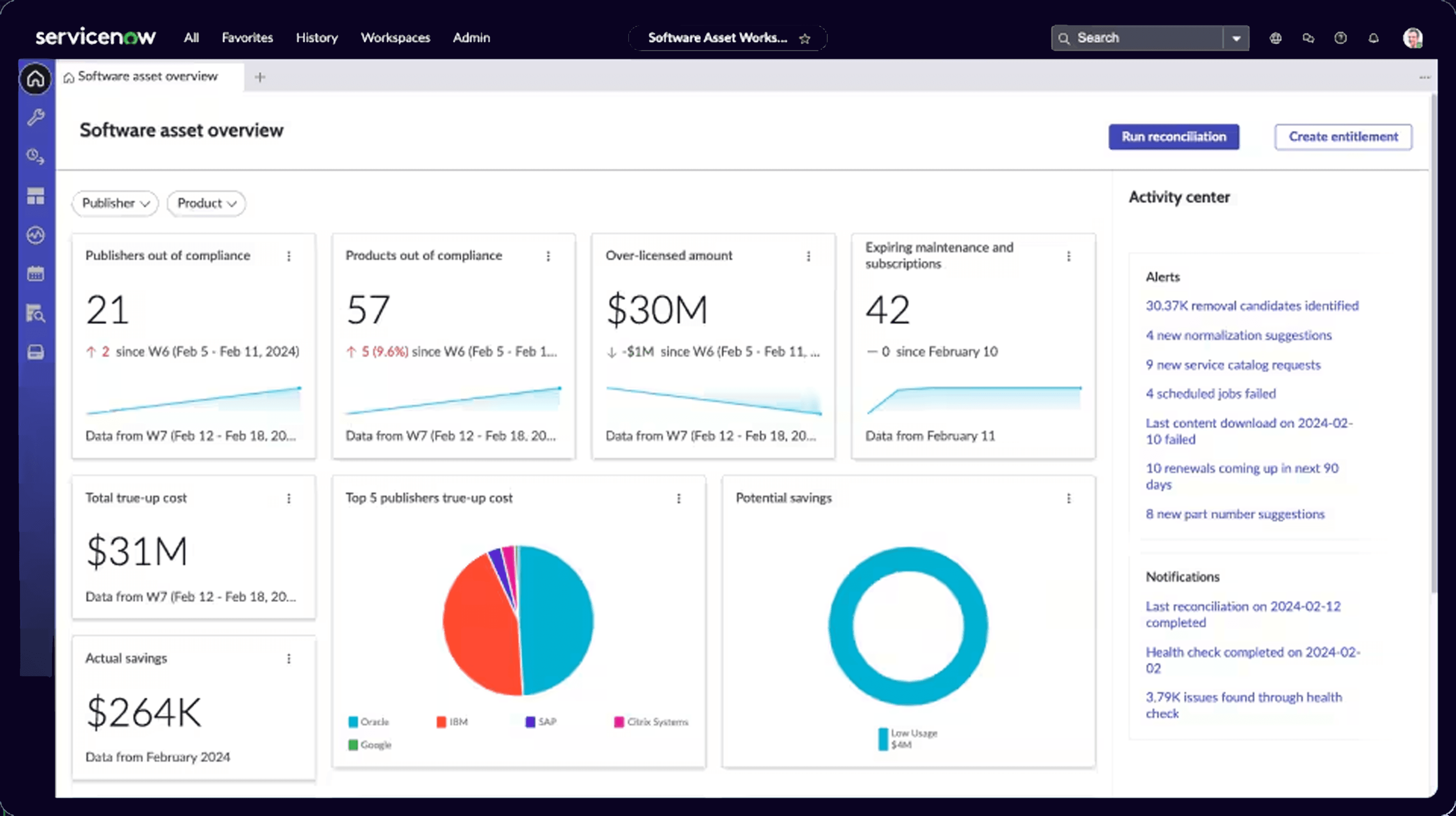
Task: Click the Run reconciliation button
Action: pyautogui.click(x=1174, y=137)
